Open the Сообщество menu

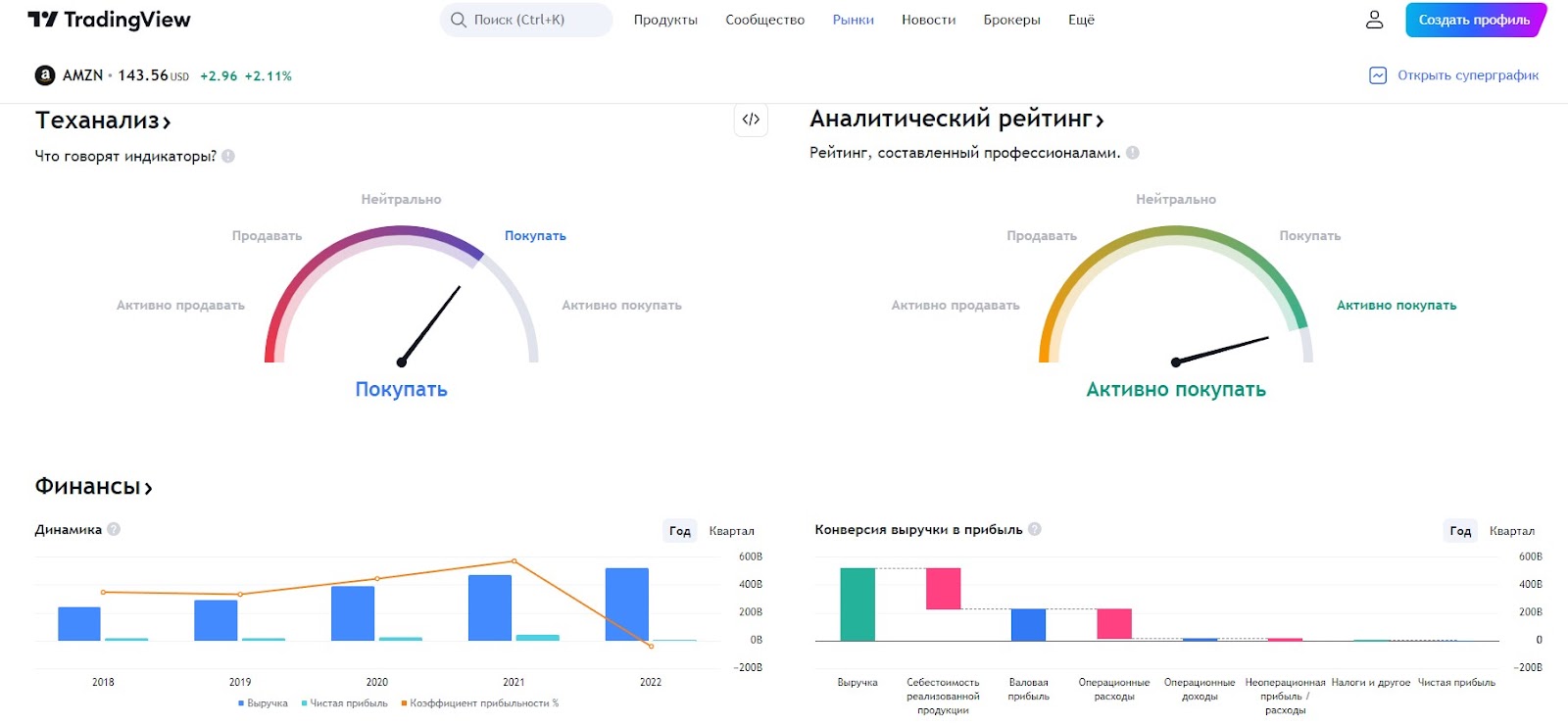click(765, 20)
